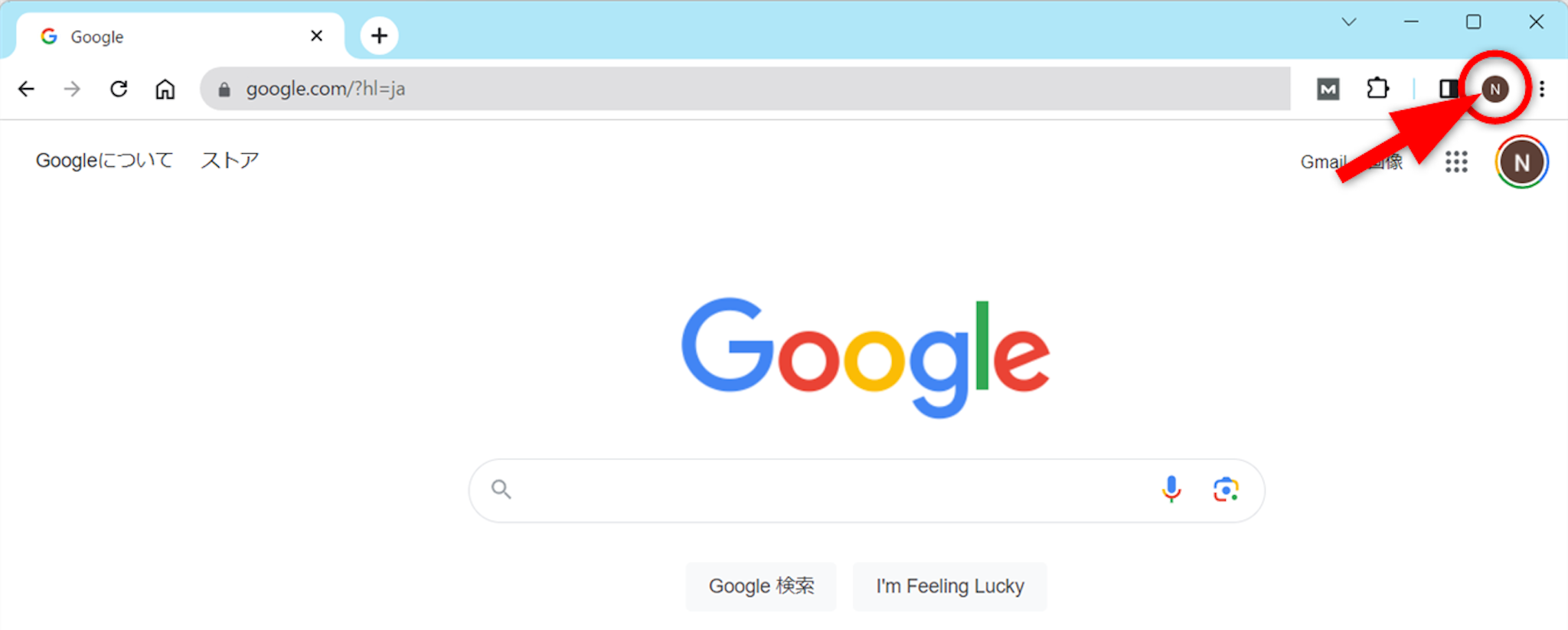Go back to the previous page
The image size is (1568, 630).
(26, 89)
